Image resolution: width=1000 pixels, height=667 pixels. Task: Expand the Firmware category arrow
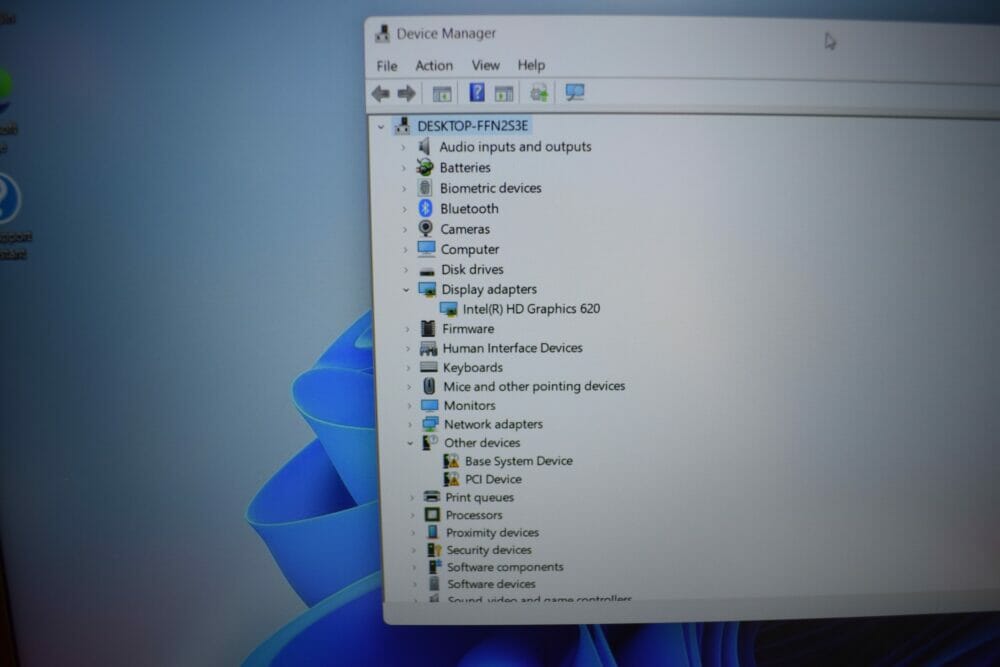pyautogui.click(x=407, y=329)
